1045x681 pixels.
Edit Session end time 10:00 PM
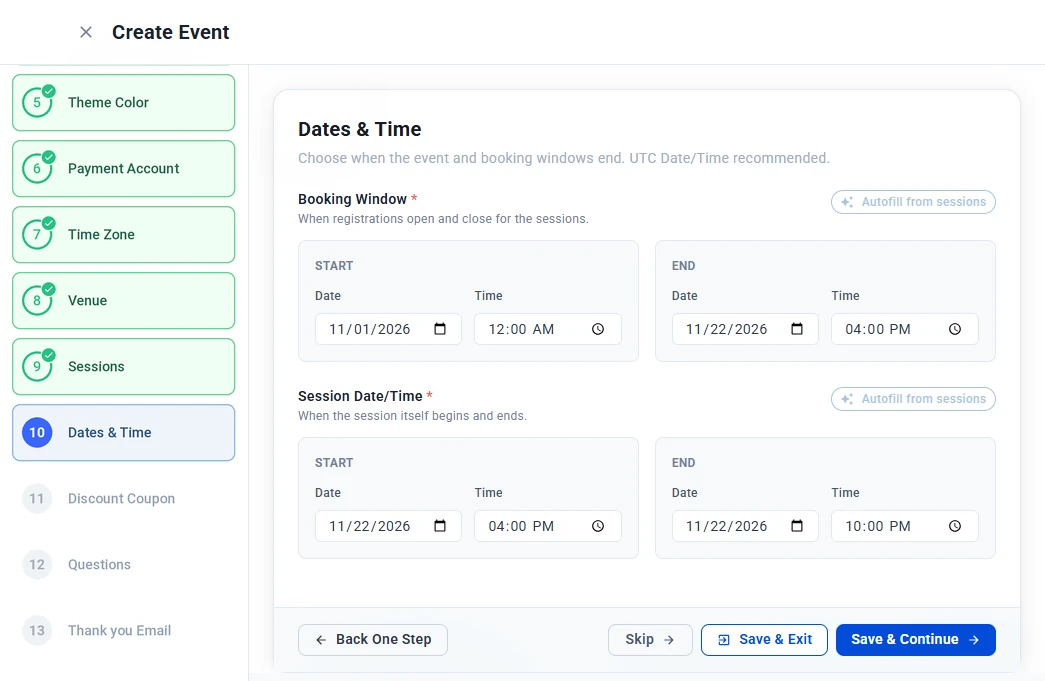click(905, 526)
